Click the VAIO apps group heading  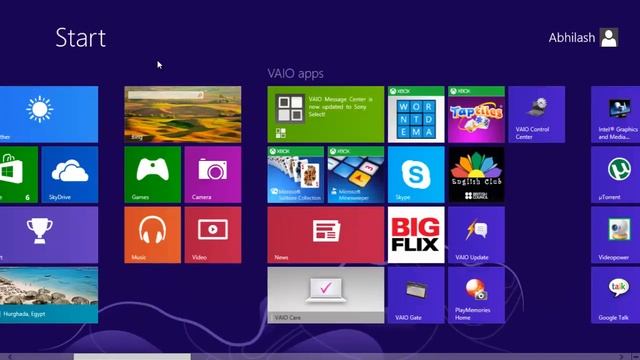(x=296, y=74)
